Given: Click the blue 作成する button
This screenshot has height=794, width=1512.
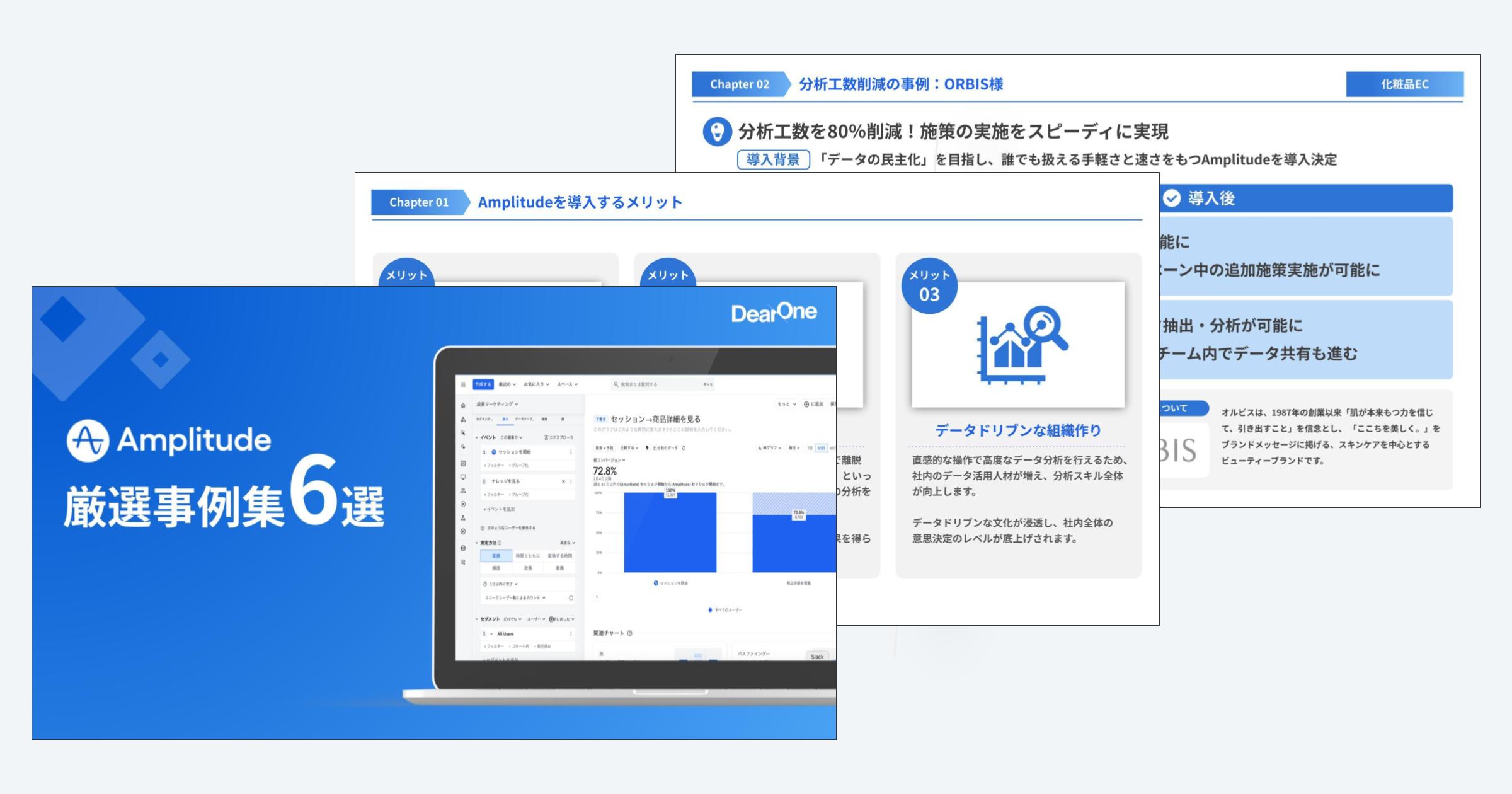Looking at the screenshot, I should pos(483,384).
